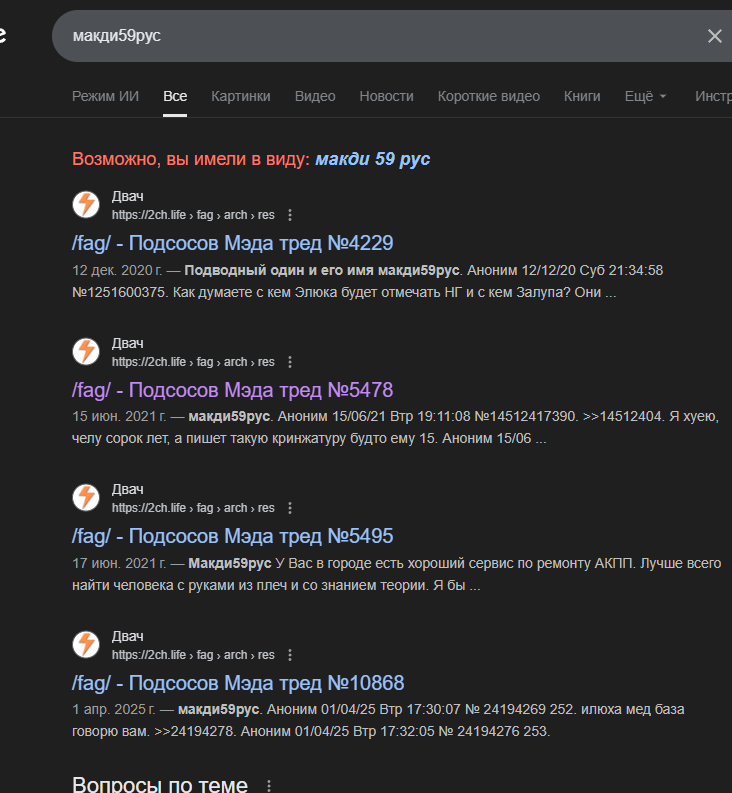The image size is (732, 793).
Task: Click snippet text starting 1 апр. 2025 г.
Action: point(378,720)
